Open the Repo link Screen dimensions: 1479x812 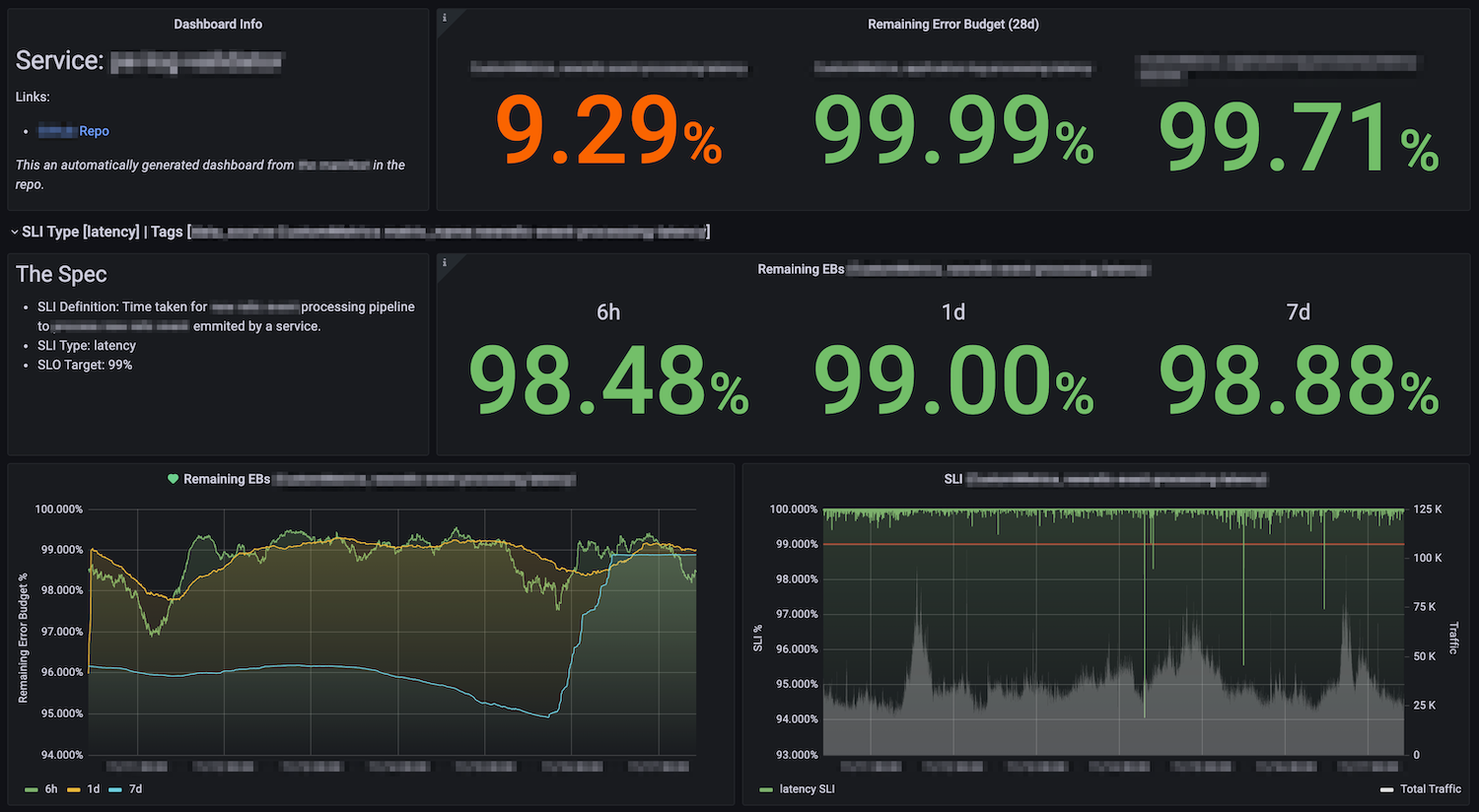pos(74,131)
